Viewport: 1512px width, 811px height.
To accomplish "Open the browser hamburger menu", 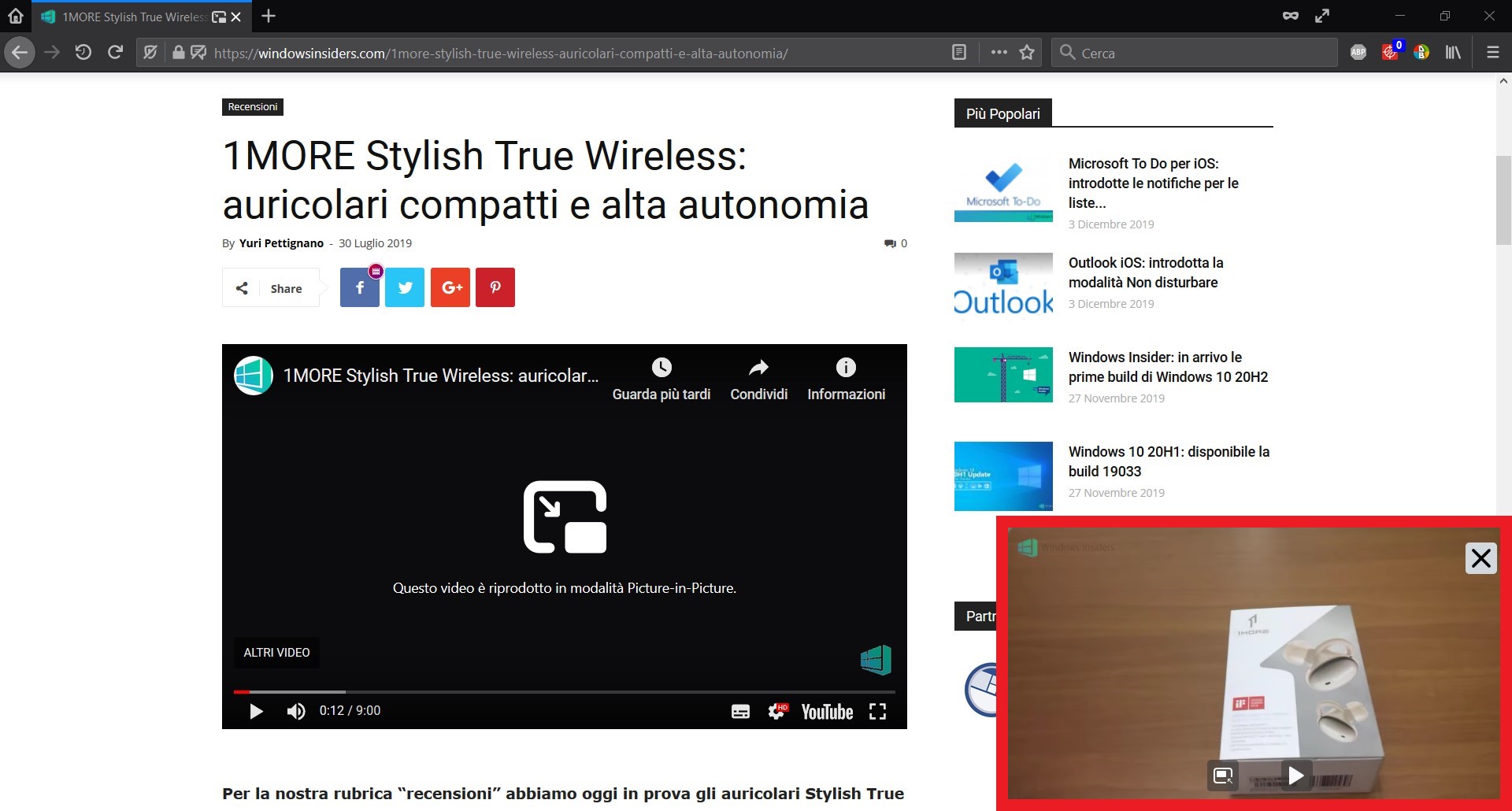I will click(x=1492, y=53).
